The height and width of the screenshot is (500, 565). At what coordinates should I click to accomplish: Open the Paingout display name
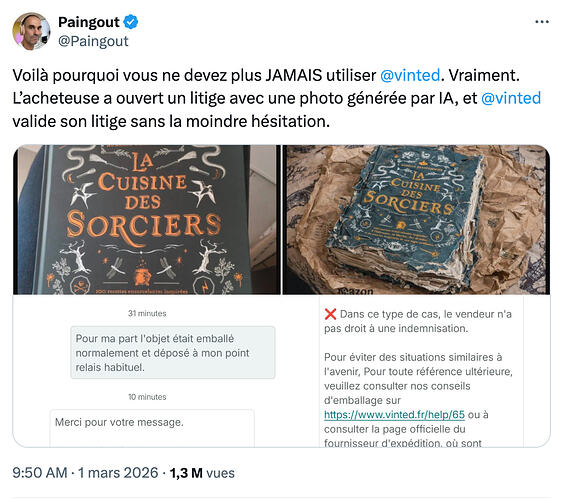pos(89,22)
